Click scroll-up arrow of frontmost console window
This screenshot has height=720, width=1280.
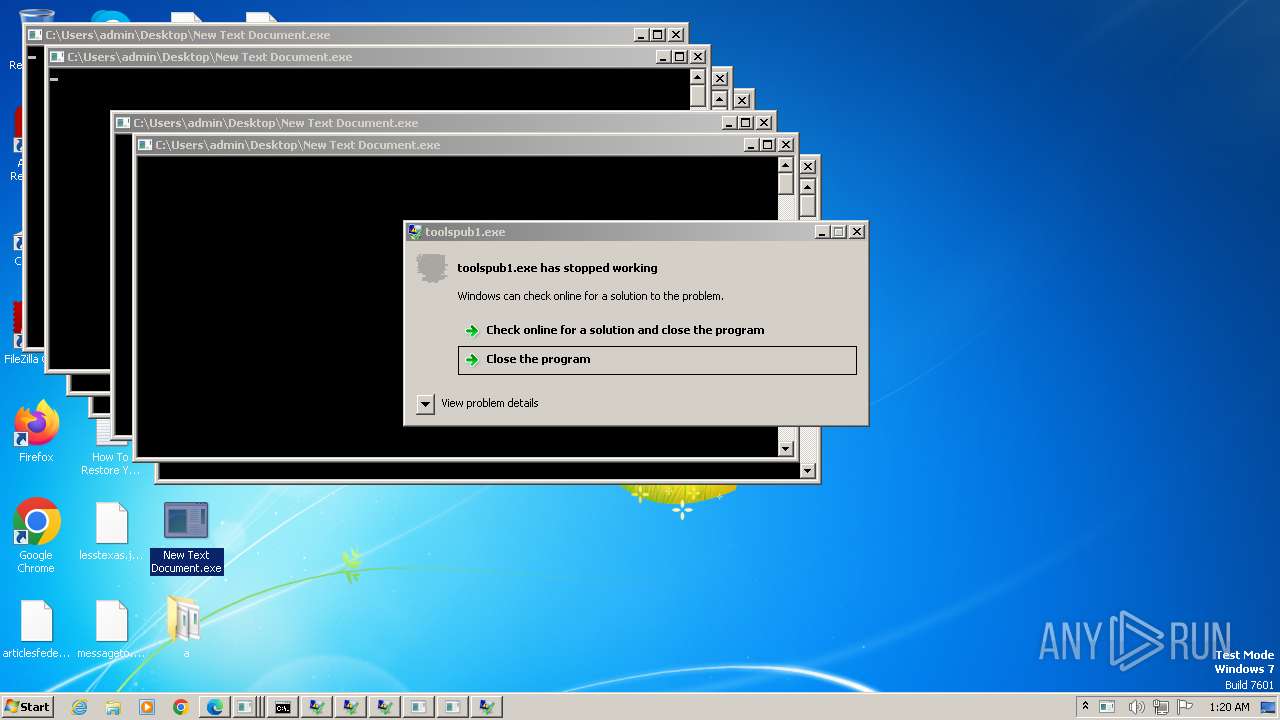tap(786, 165)
